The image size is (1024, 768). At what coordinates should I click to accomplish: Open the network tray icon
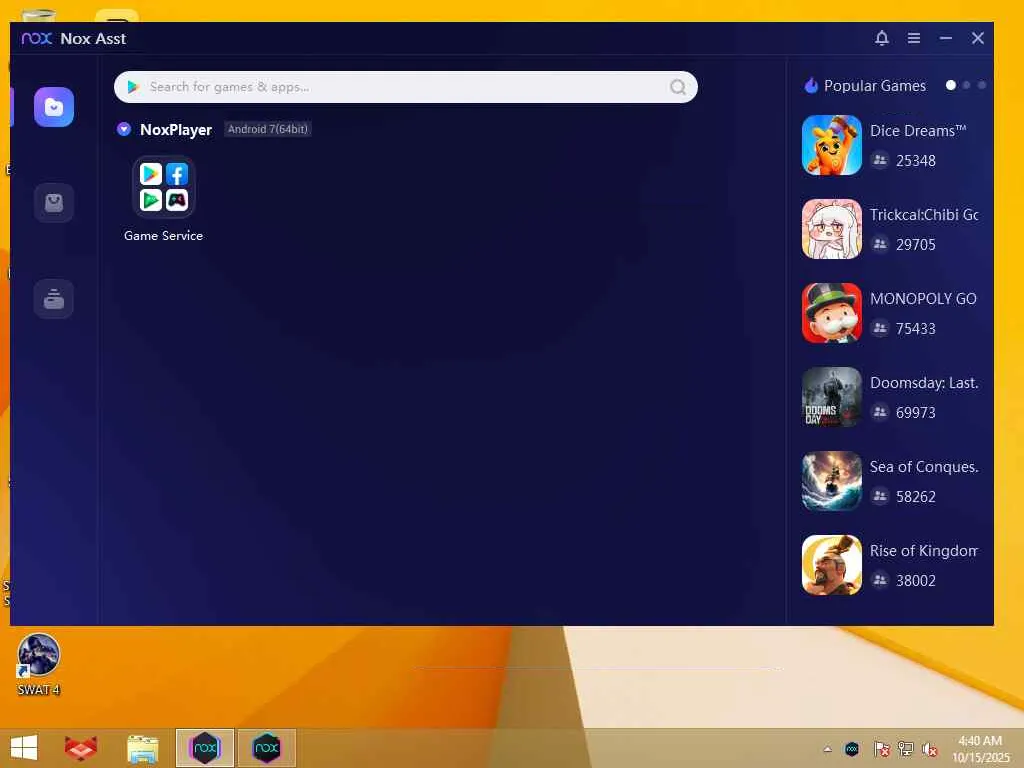pyautogui.click(x=906, y=749)
